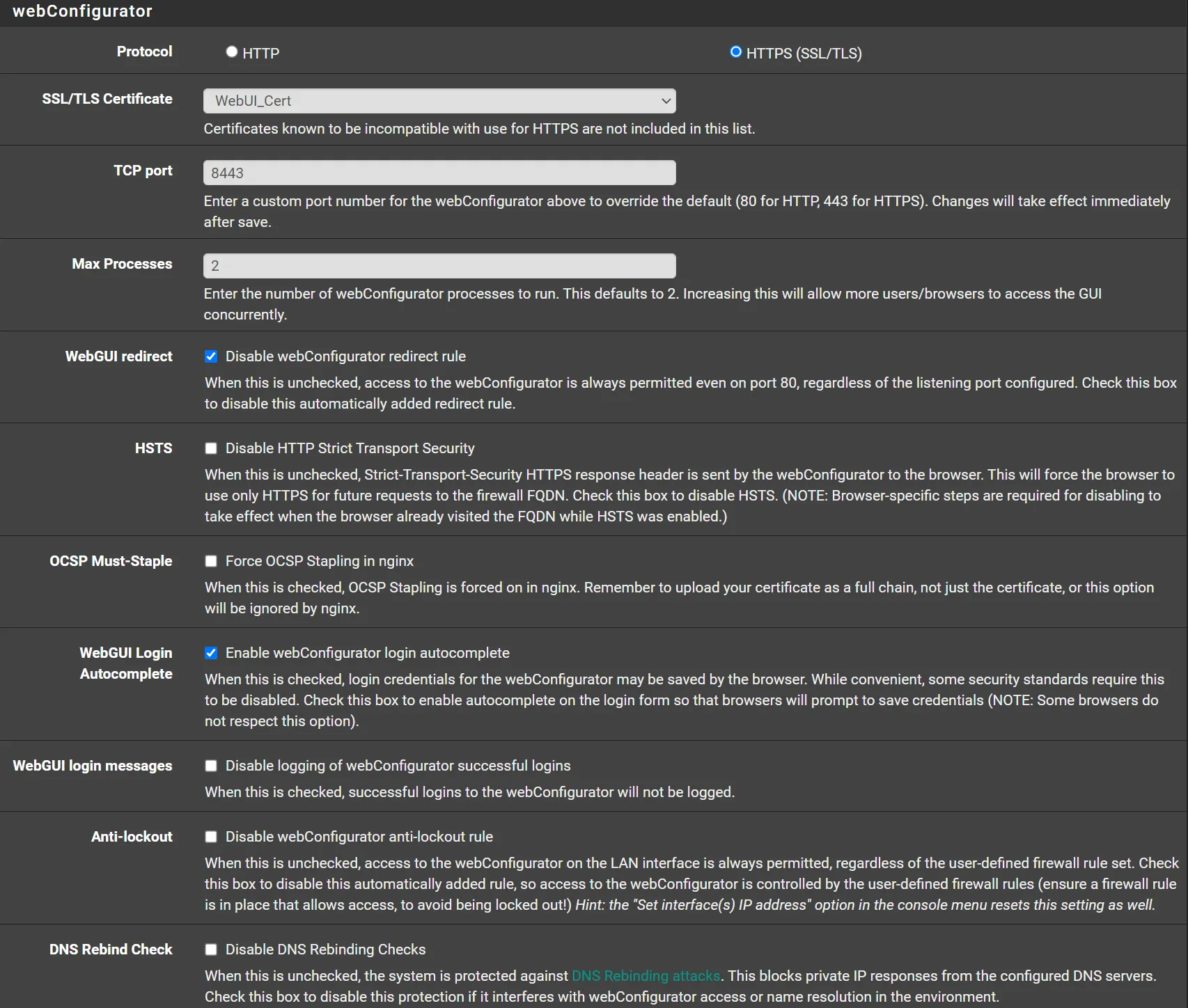Check the Disable DNS Rebinding Checks box
Image resolution: width=1188 pixels, height=1008 pixels.
tap(211, 950)
